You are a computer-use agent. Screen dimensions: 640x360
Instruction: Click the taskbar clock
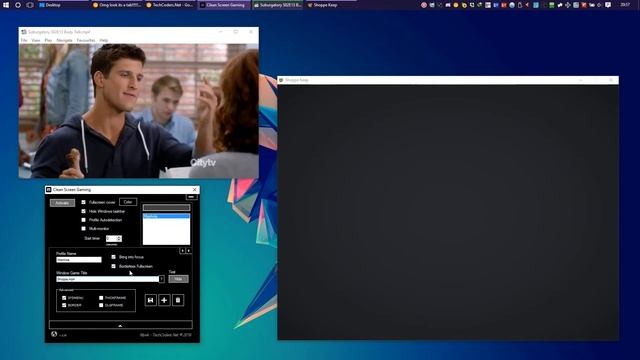(625, 5)
